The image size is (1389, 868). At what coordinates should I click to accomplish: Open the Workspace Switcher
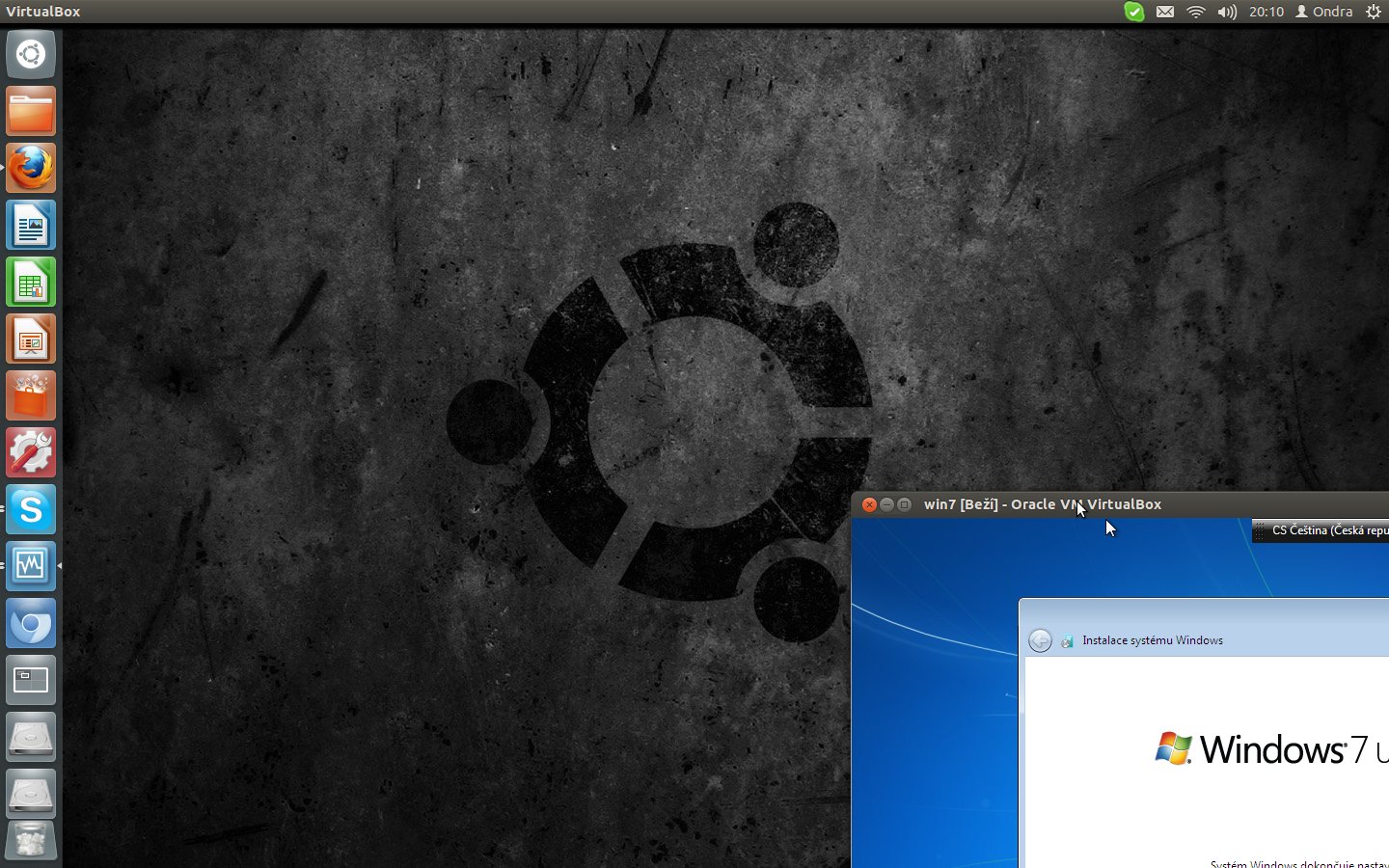tap(31, 681)
